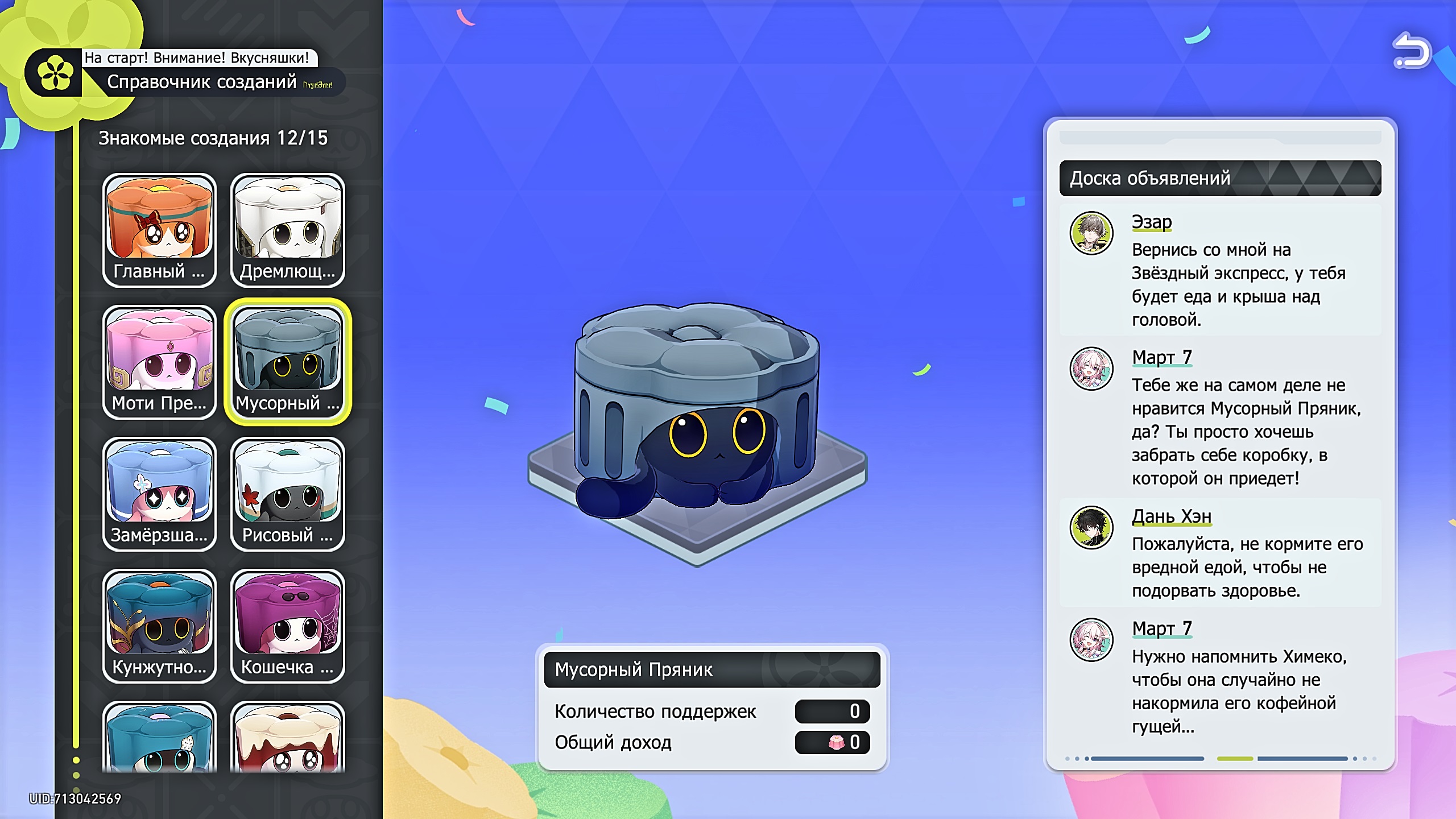Select the orange Главный creature card

pyautogui.click(x=159, y=230)
